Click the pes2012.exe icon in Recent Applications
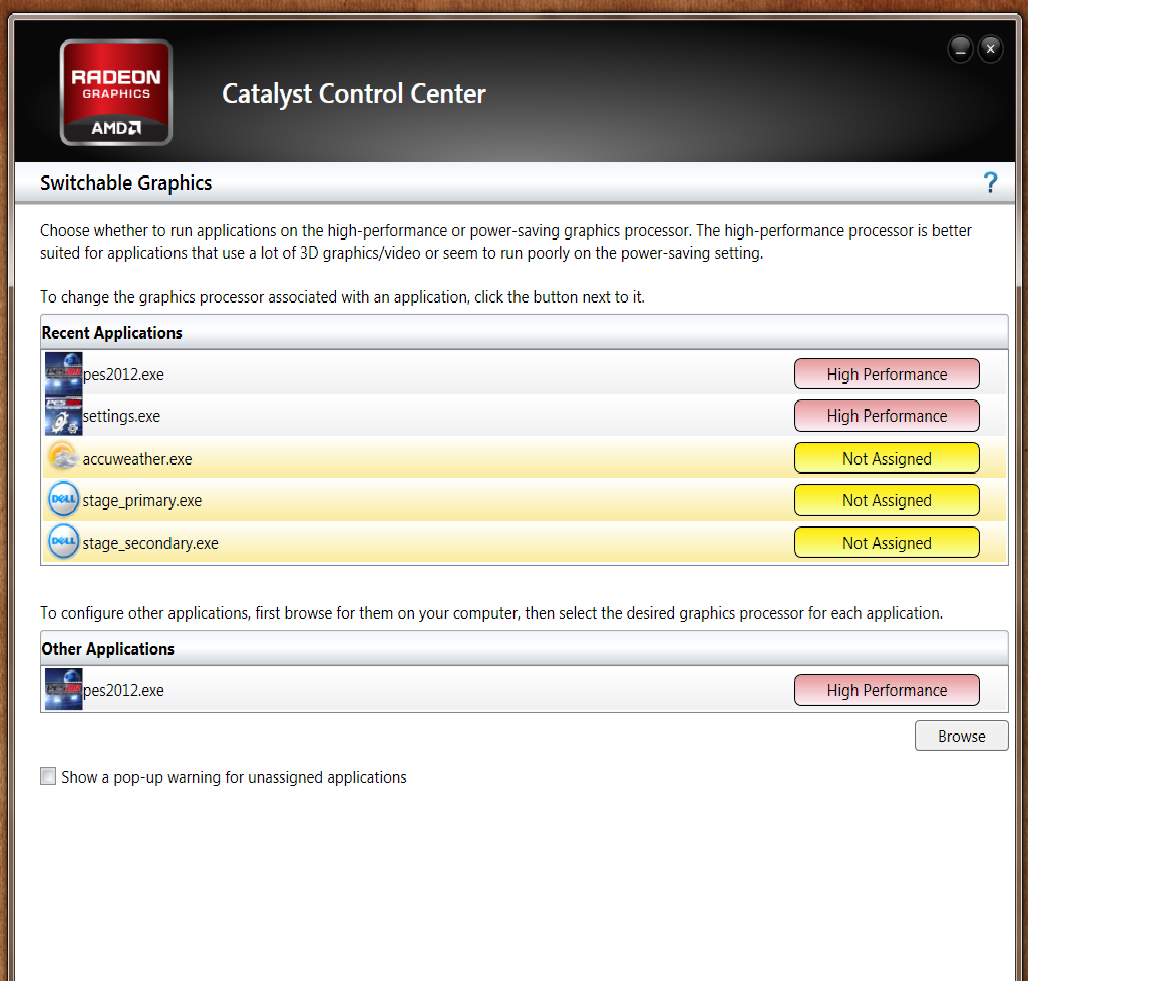1152x981 pixels. point(63,374)
